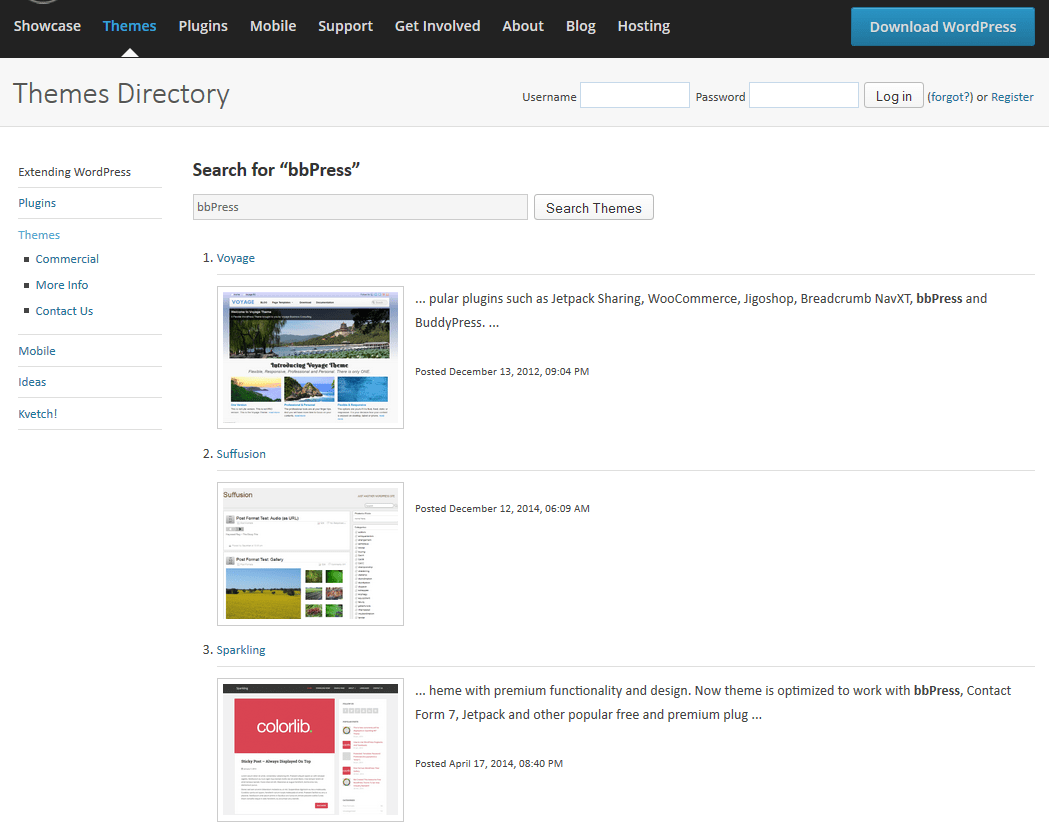Viewport: 1049px width, 829px height.
Task: Click the Log in button
Action: click(893, 96)
